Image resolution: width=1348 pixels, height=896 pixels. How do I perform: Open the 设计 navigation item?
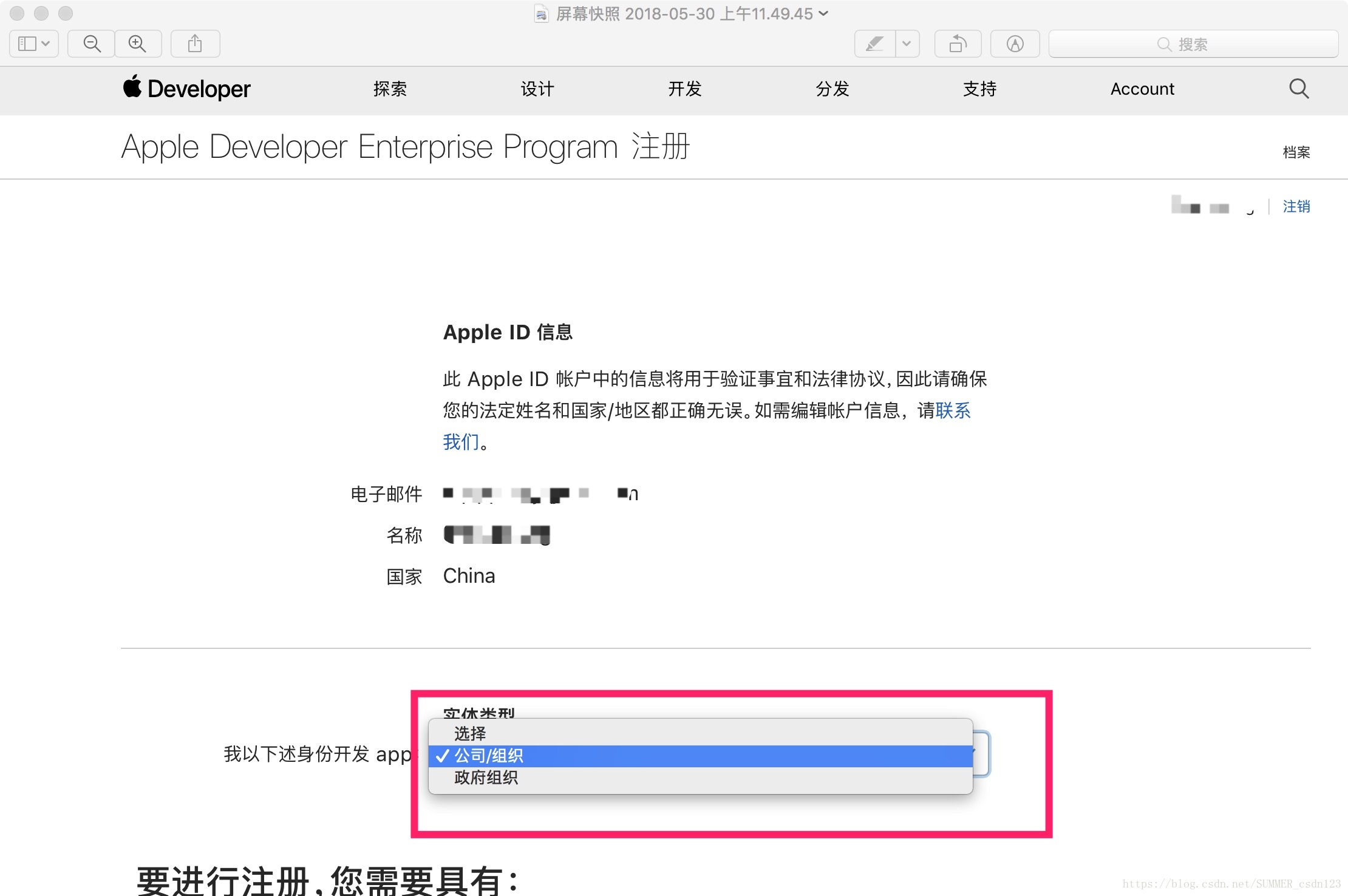[537, 89]
